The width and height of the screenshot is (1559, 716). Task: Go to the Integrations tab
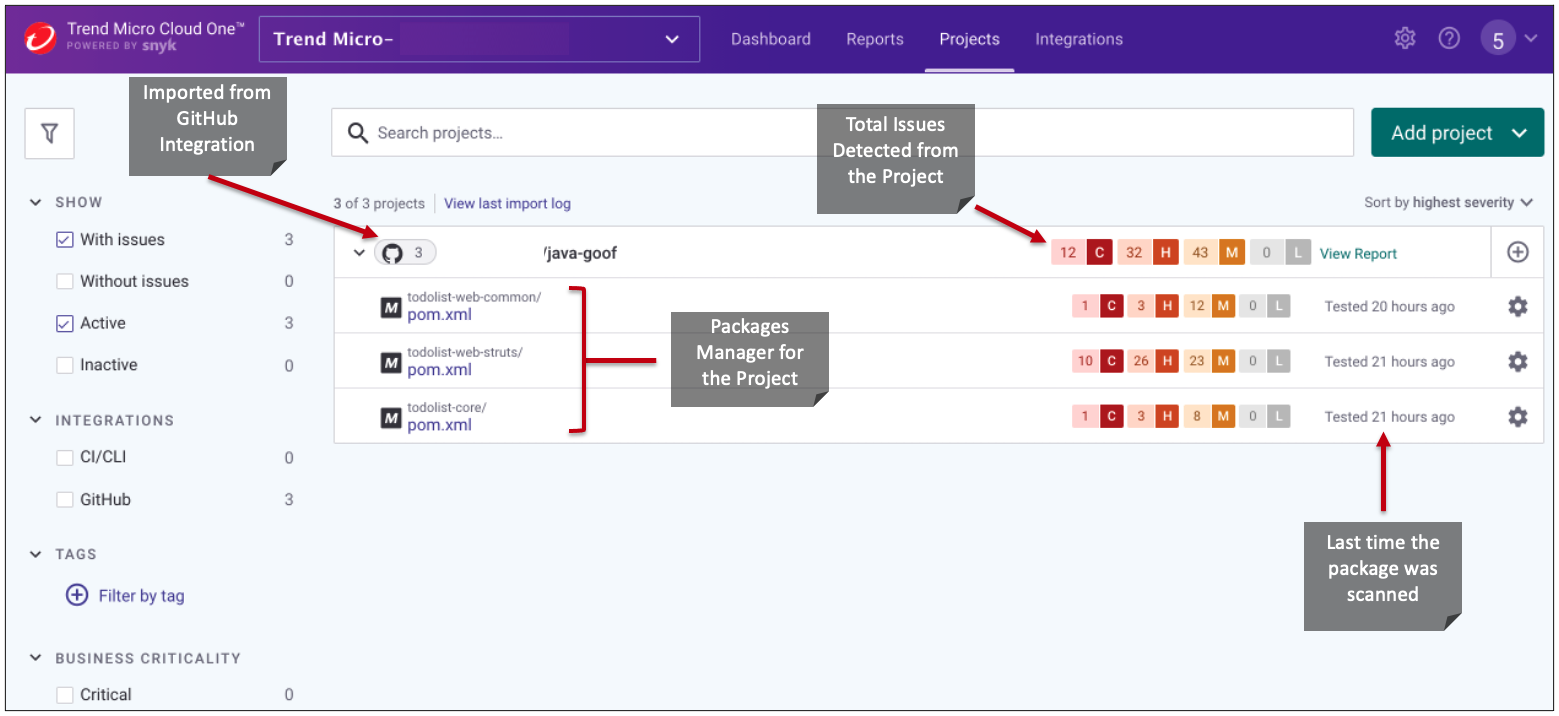coord(1079,39)
